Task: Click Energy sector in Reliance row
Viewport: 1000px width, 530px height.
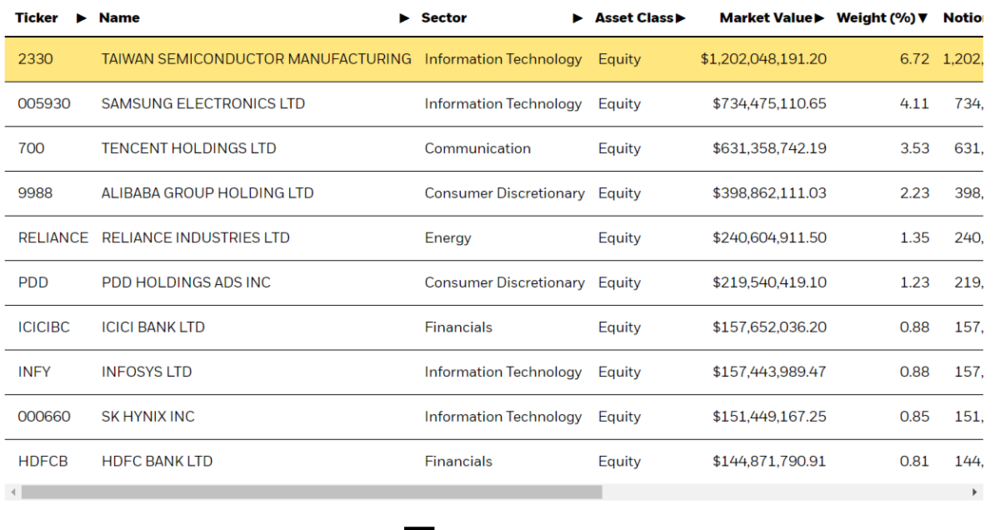Action: pos(448,238)
